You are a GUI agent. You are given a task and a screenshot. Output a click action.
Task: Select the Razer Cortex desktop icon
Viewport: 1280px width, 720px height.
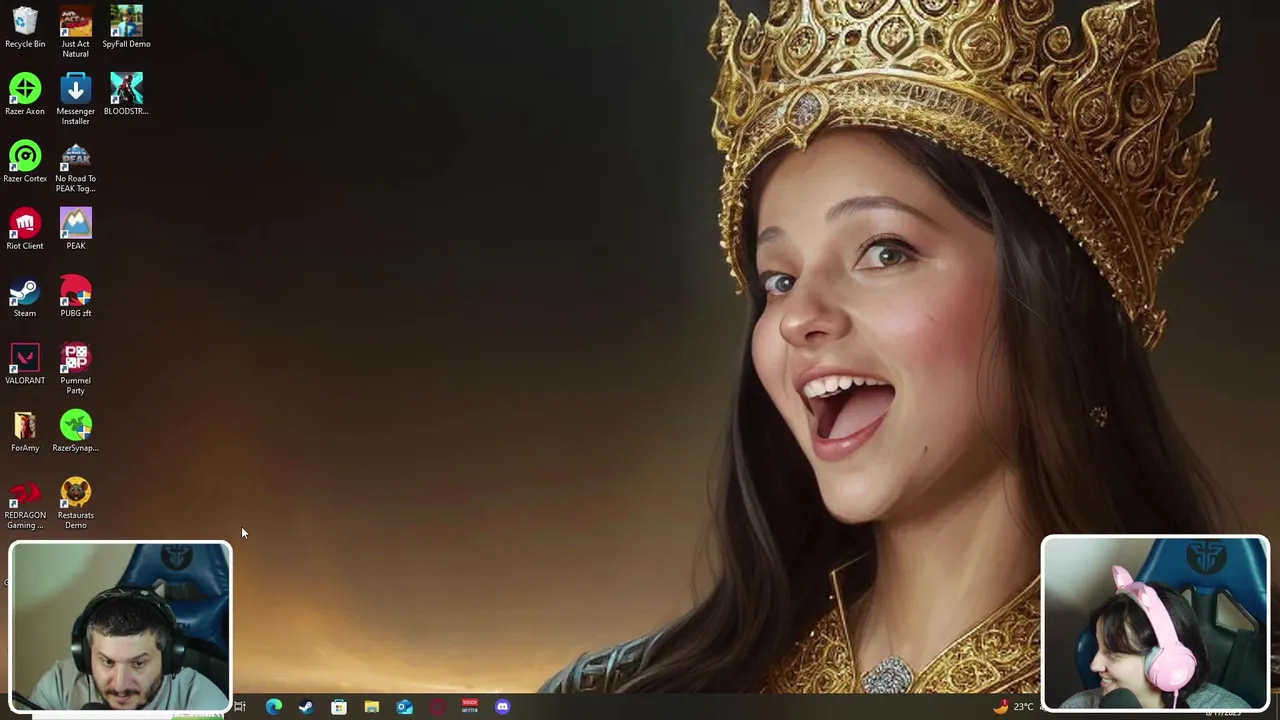coord(25,162)
